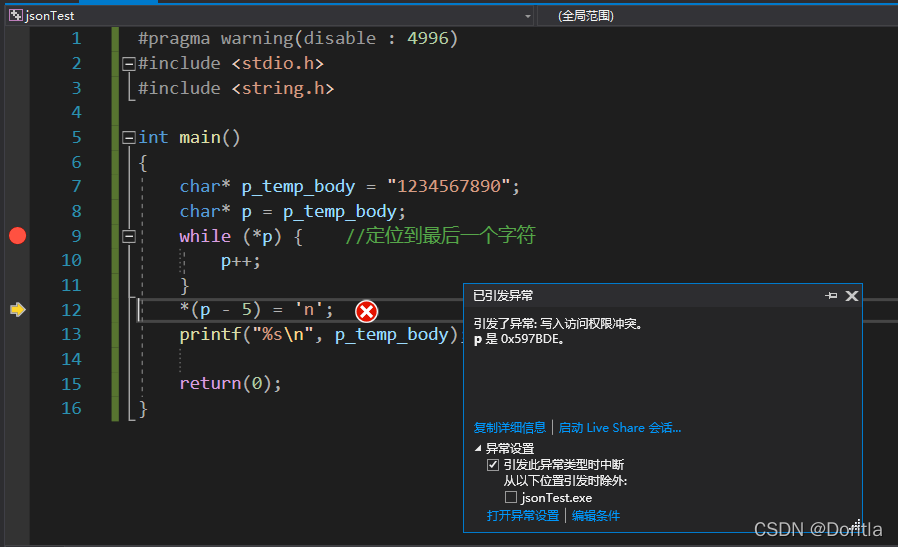Collapse the while loop block on line 9

click(129, 236)
